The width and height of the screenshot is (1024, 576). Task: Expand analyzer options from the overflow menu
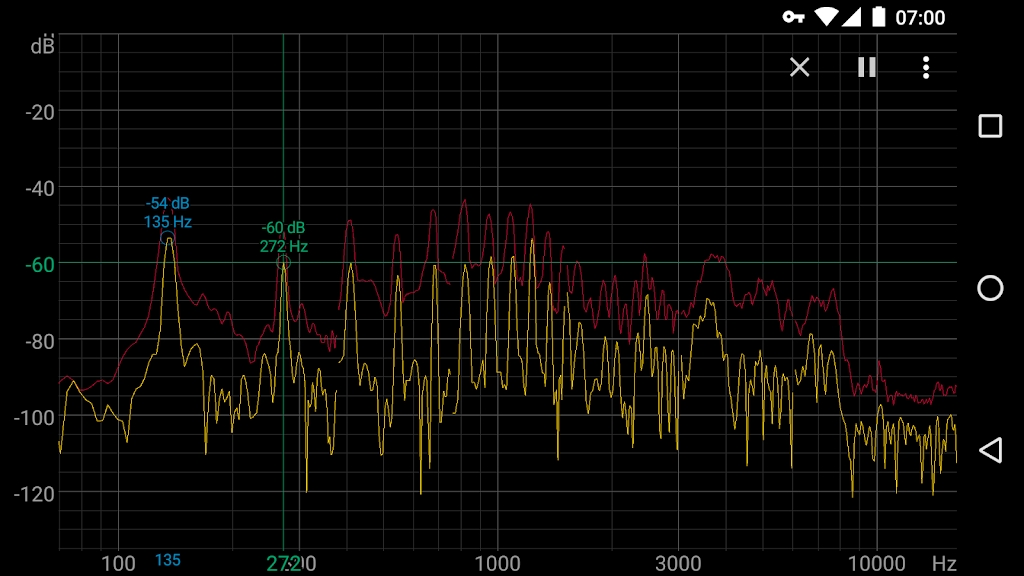pyautogui.click(x=926, y=67)
